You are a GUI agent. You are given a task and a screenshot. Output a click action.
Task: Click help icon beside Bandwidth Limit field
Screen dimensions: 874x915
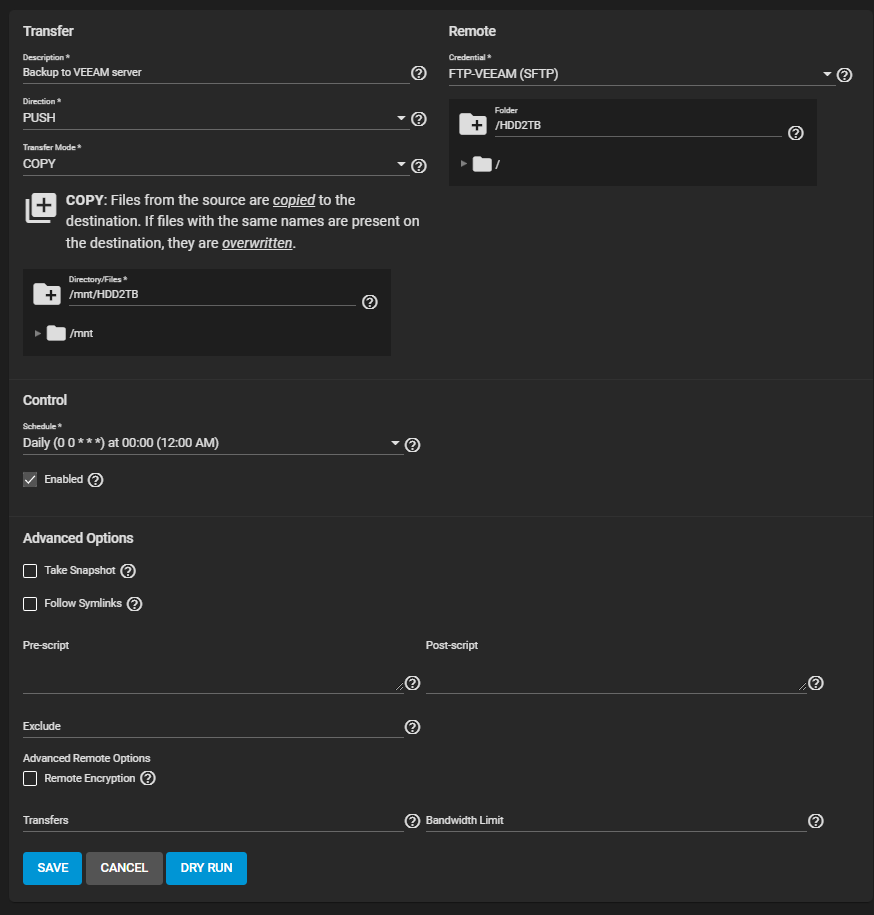tap(816, 821)
